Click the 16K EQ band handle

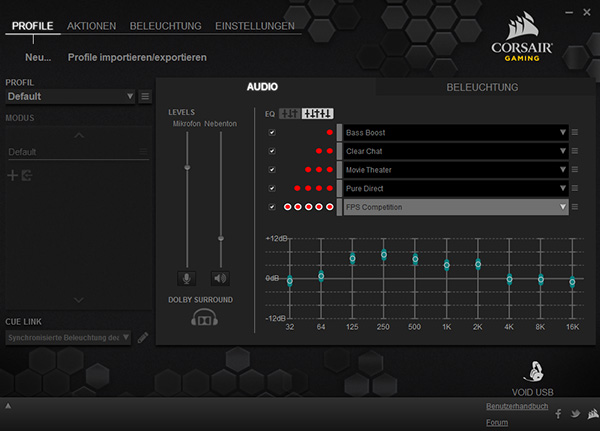click(x=572, y=282)
